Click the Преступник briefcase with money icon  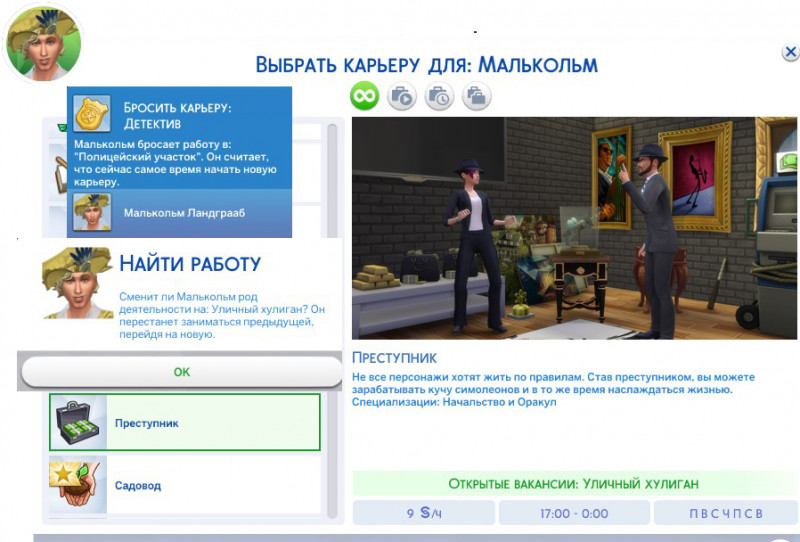tap(78, 422)
